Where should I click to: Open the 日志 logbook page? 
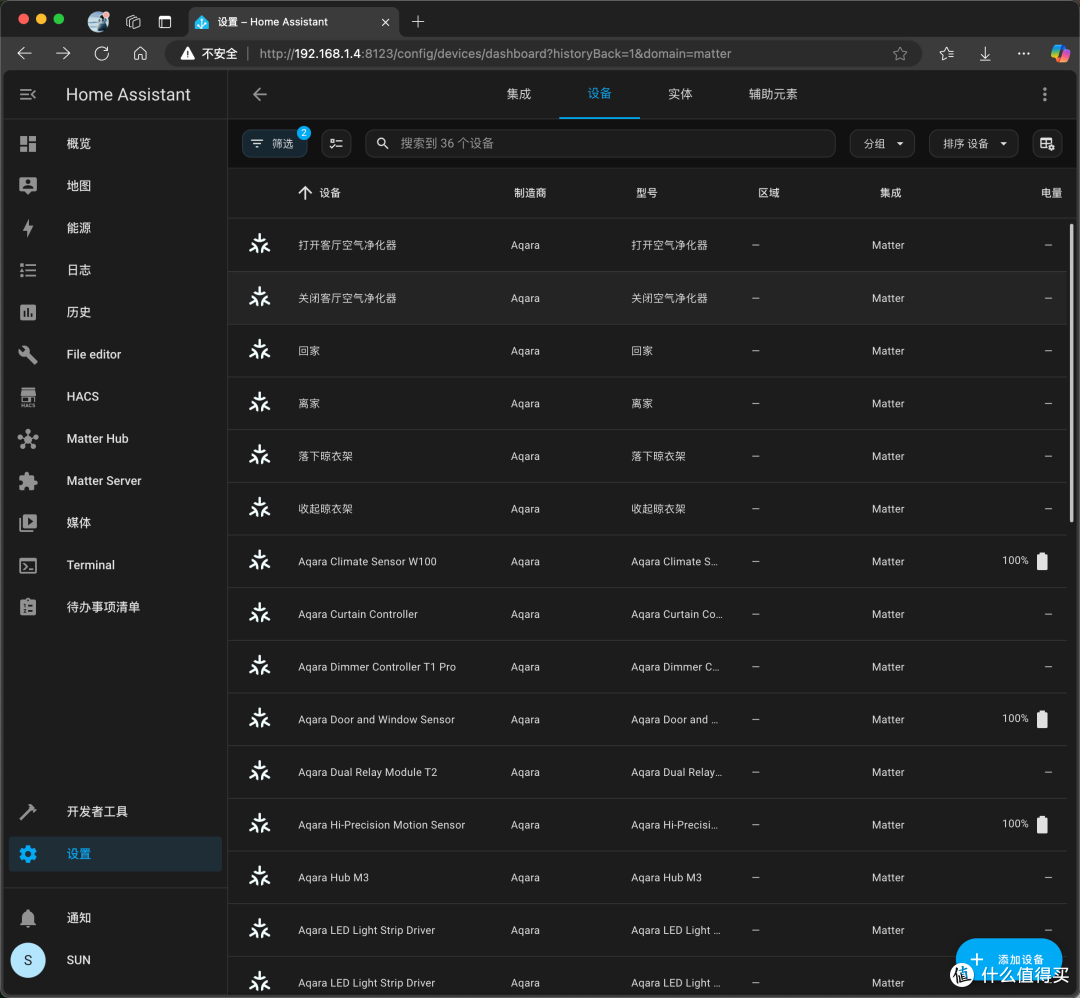(114, 269)
